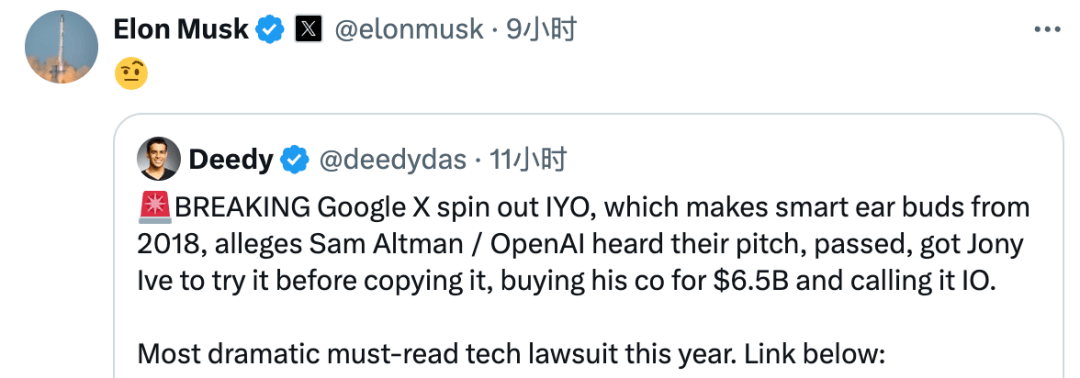This screenshot has height=378, width=1080.
Task: Click the black X affiliate badge
Action: pos(308,30)
